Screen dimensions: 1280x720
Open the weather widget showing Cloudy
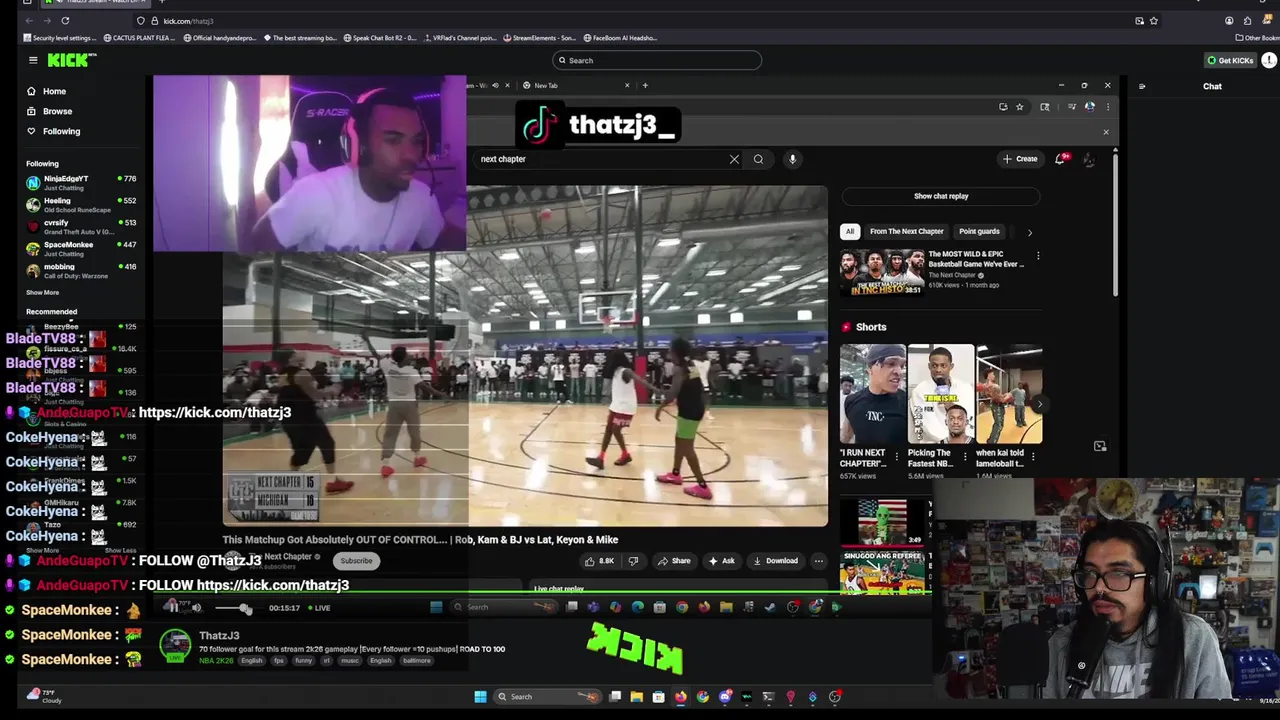point(42,695)
